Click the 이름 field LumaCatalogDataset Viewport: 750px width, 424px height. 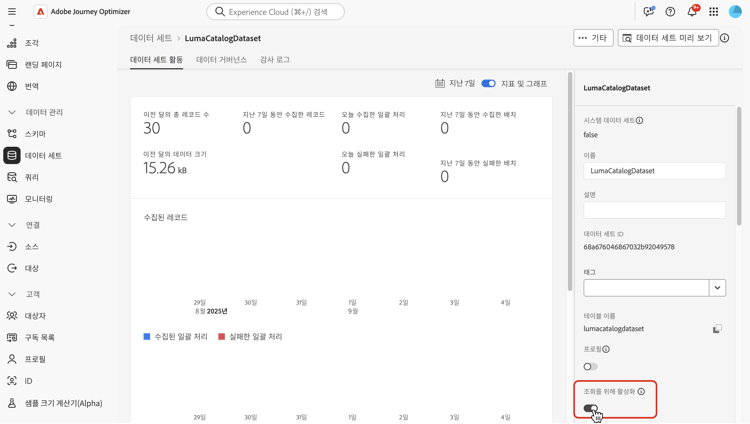pos(654,171)
